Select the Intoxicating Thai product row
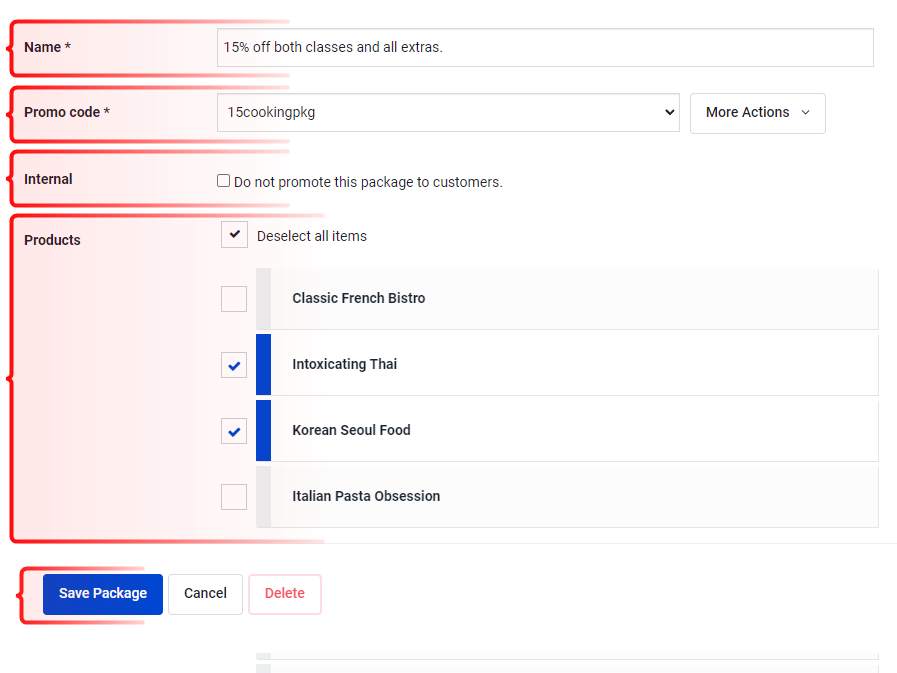 [x=567, y=365]
